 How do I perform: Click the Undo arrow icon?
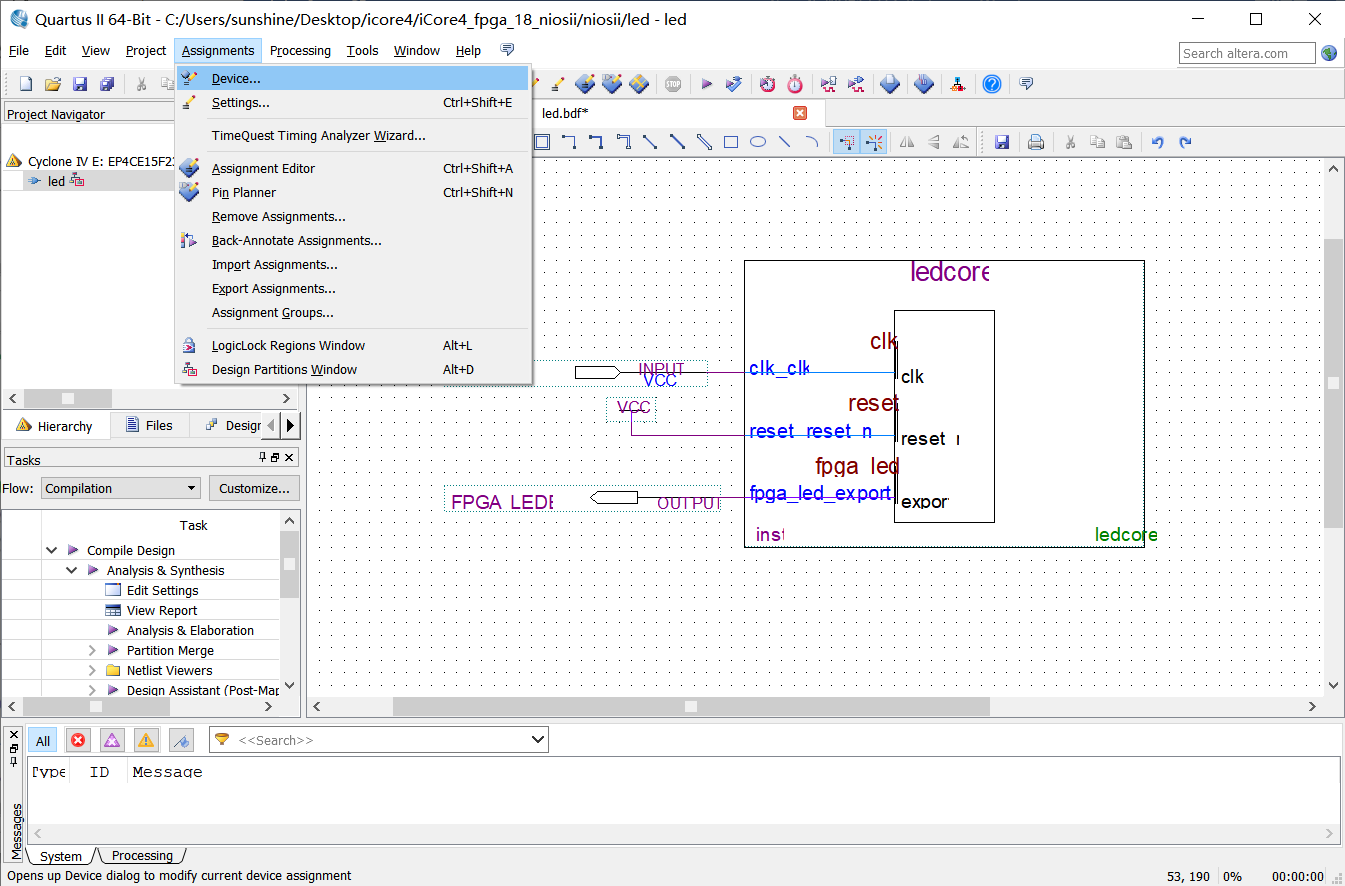click(1157, 142)
